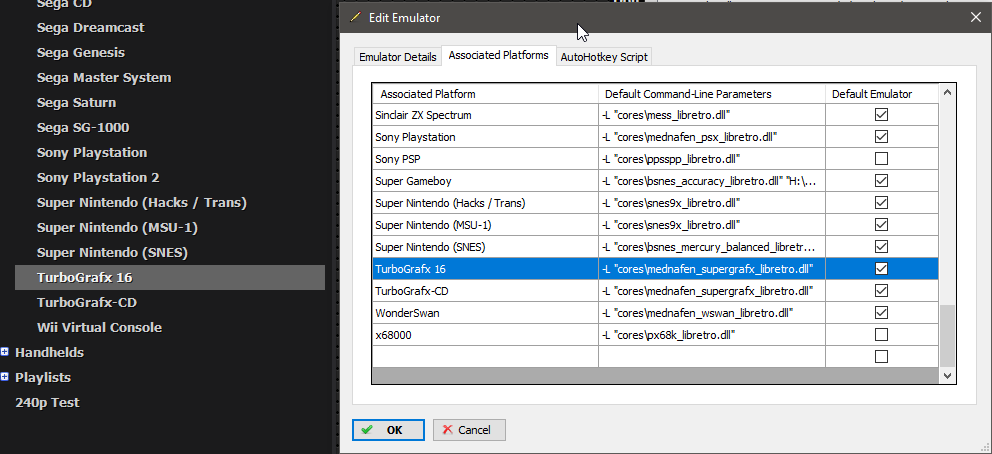Select Super Nintendo (SNES) in sidebar
992x454 pixels.
point(113,253)
